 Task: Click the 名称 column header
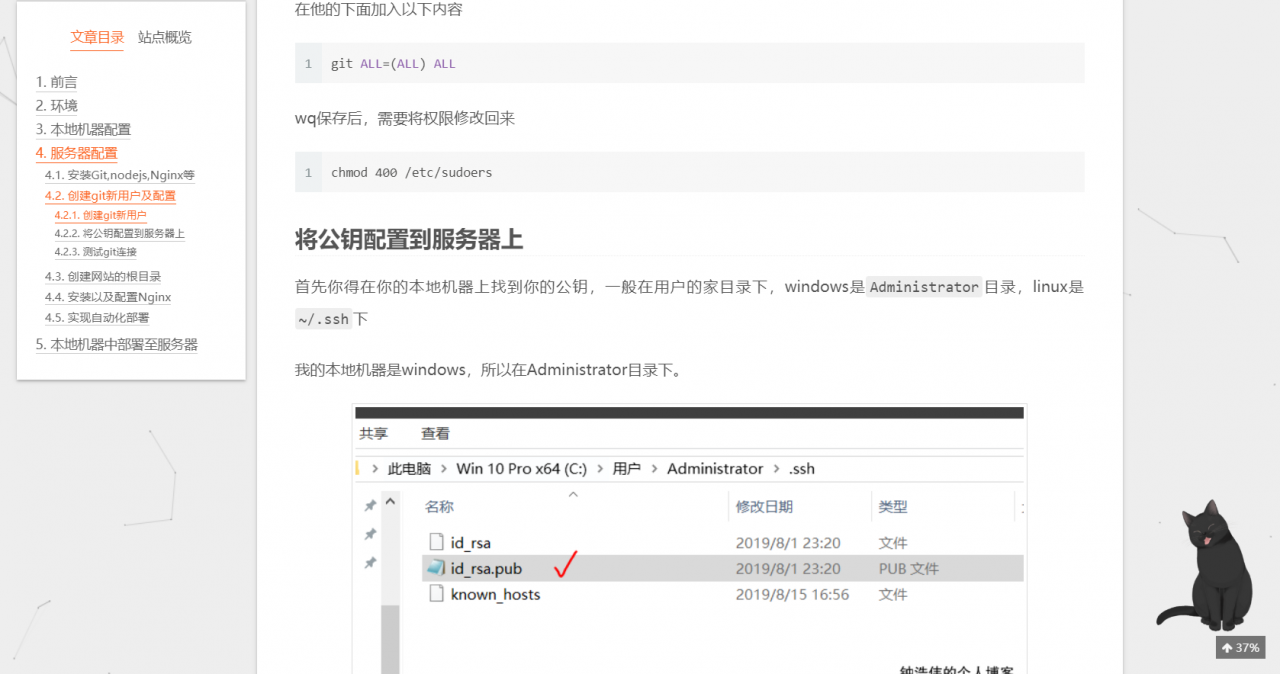point(439,507)
